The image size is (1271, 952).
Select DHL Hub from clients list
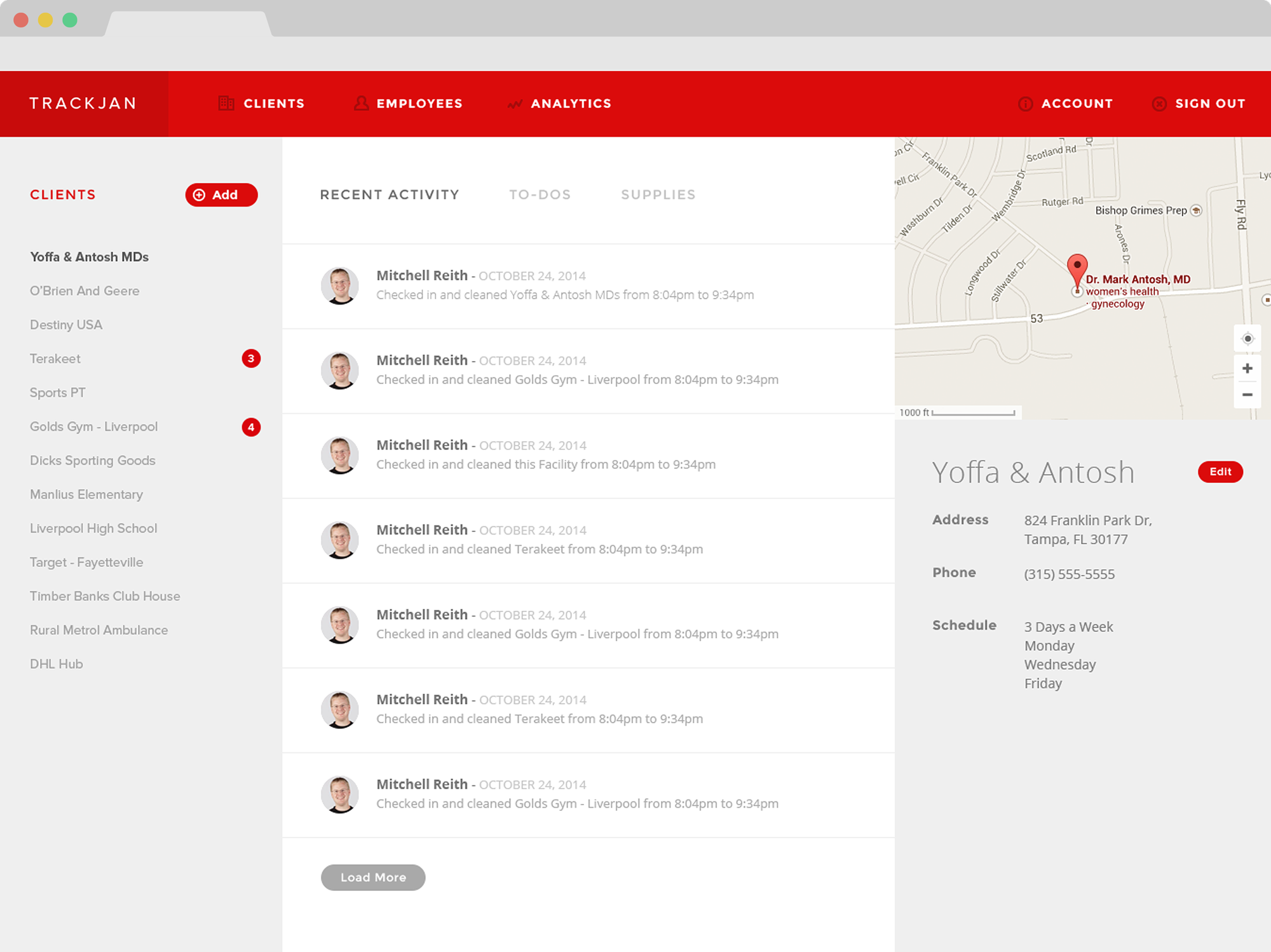pos(56,662)
